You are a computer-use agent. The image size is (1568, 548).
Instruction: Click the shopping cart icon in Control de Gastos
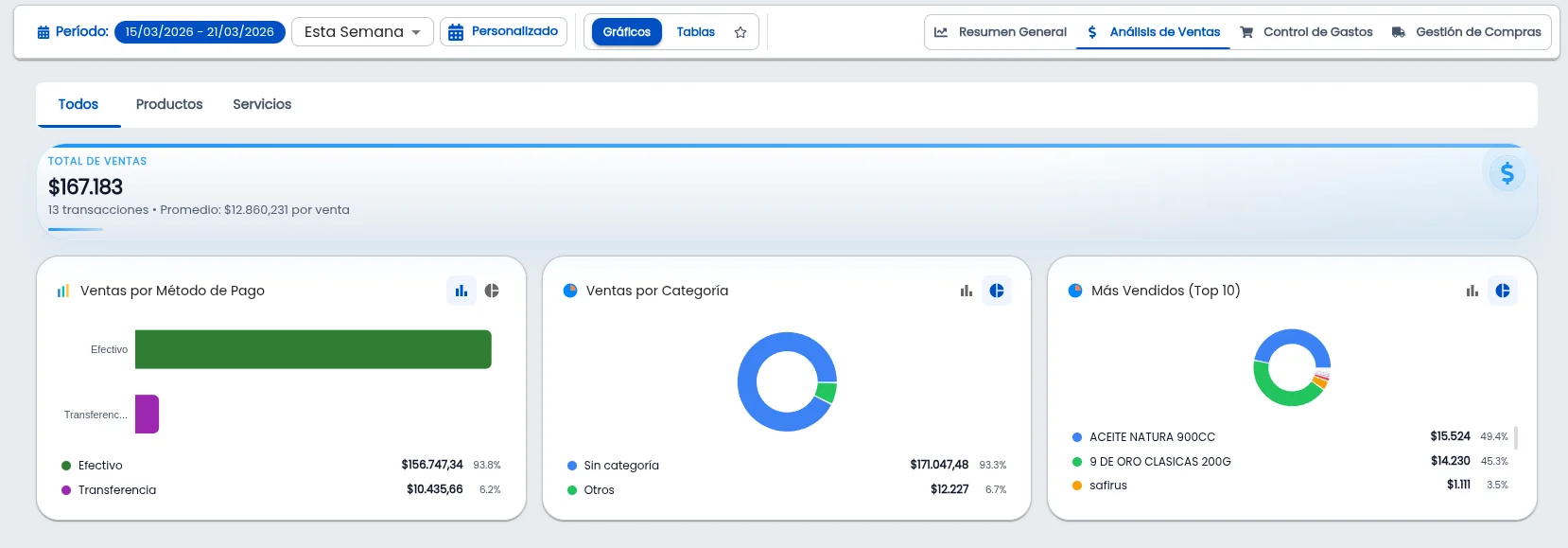click(1246, 32)
